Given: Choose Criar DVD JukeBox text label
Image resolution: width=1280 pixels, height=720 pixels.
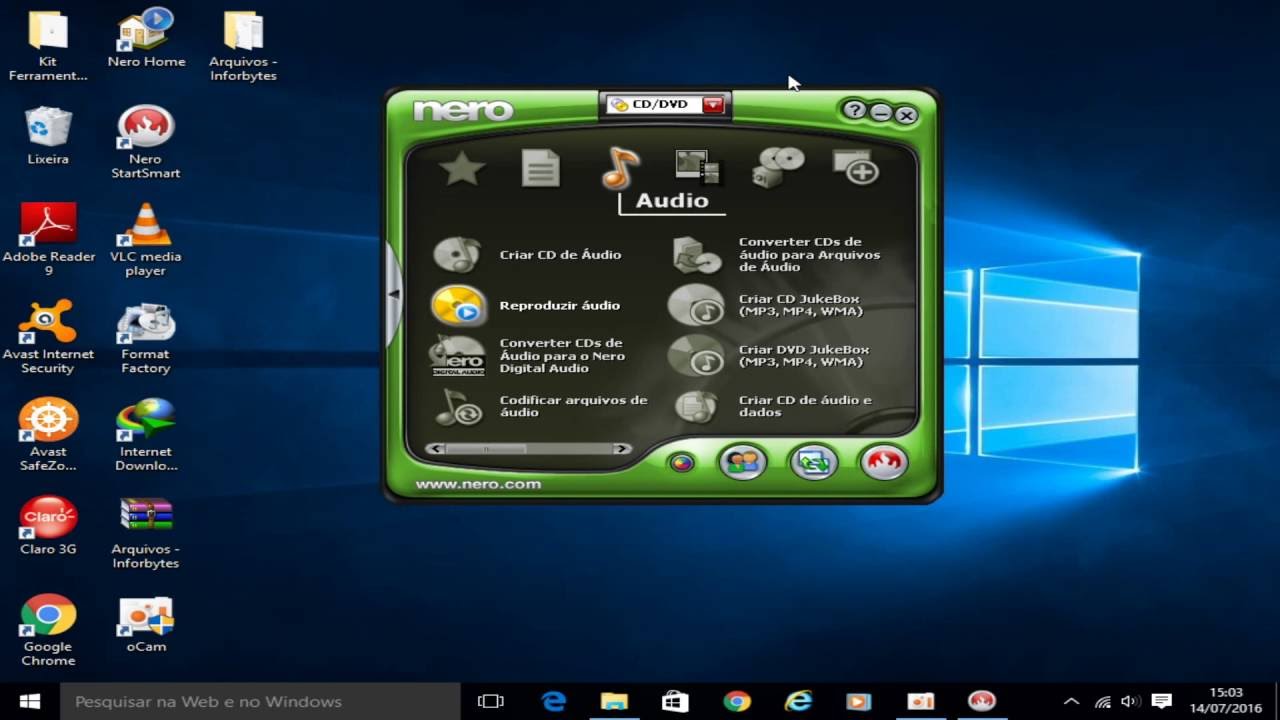Looking at the screenshot, I should click(804, 356).
